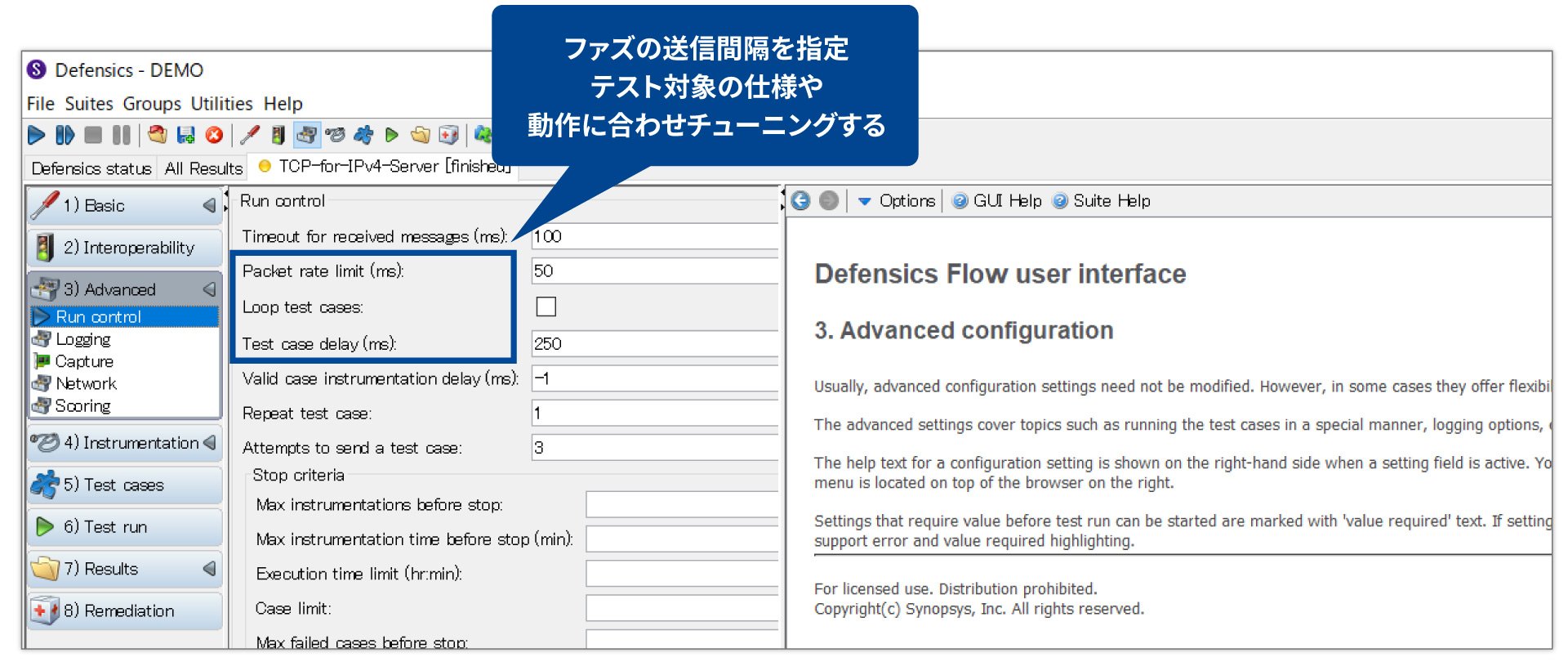The image size is (1568, 662).
Task: Collapse the 3) Advanced arrow
Action: tap(210, 289)
